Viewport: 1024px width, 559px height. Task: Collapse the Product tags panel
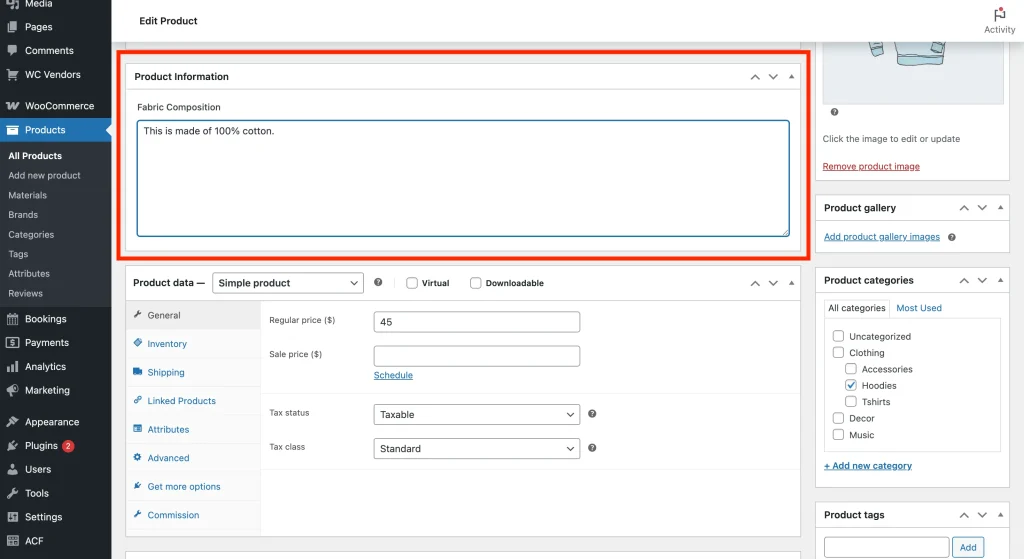tap(1000, 515)
